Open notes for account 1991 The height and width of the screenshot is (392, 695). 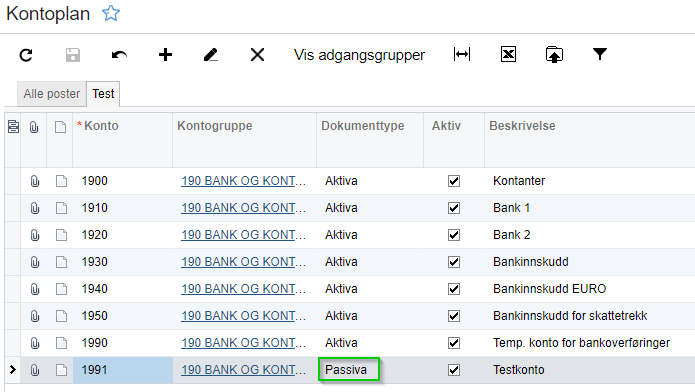coord(61,370)
